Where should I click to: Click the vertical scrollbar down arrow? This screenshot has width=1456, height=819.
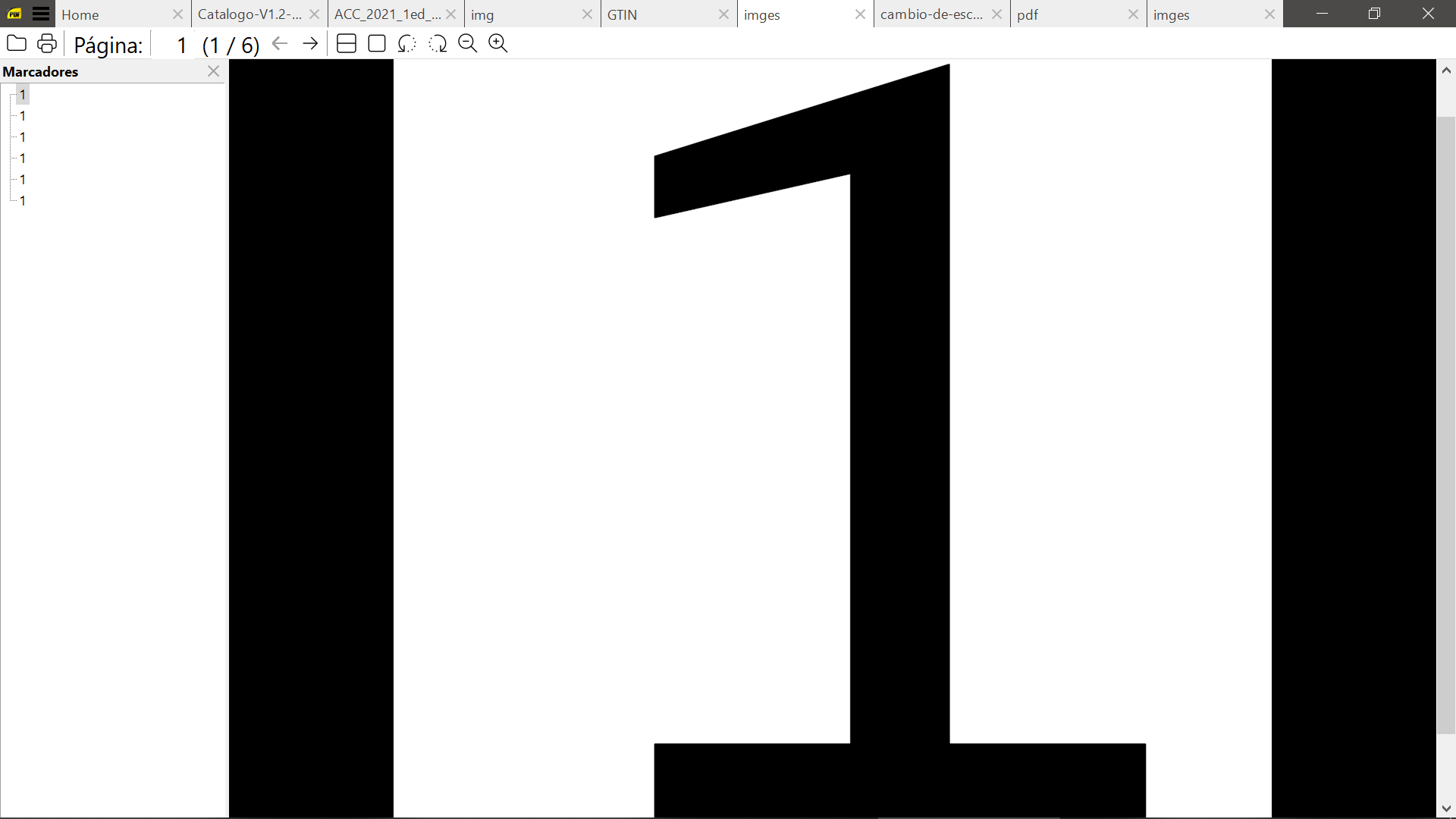tap(1446, 808)
